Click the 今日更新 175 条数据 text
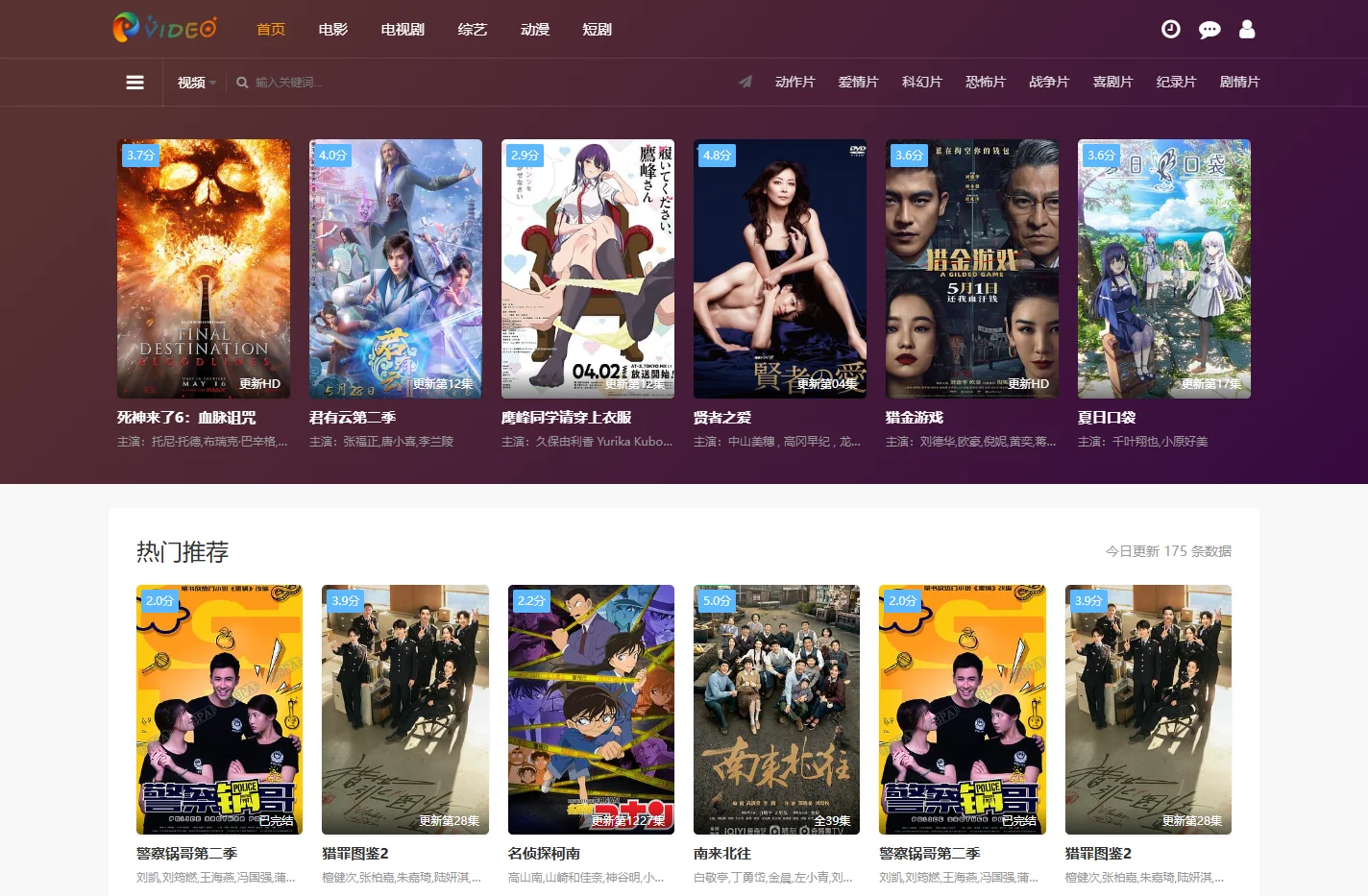Image resolution: width=1368 pixels, height=896 pixels. [x=1168, y=551]
